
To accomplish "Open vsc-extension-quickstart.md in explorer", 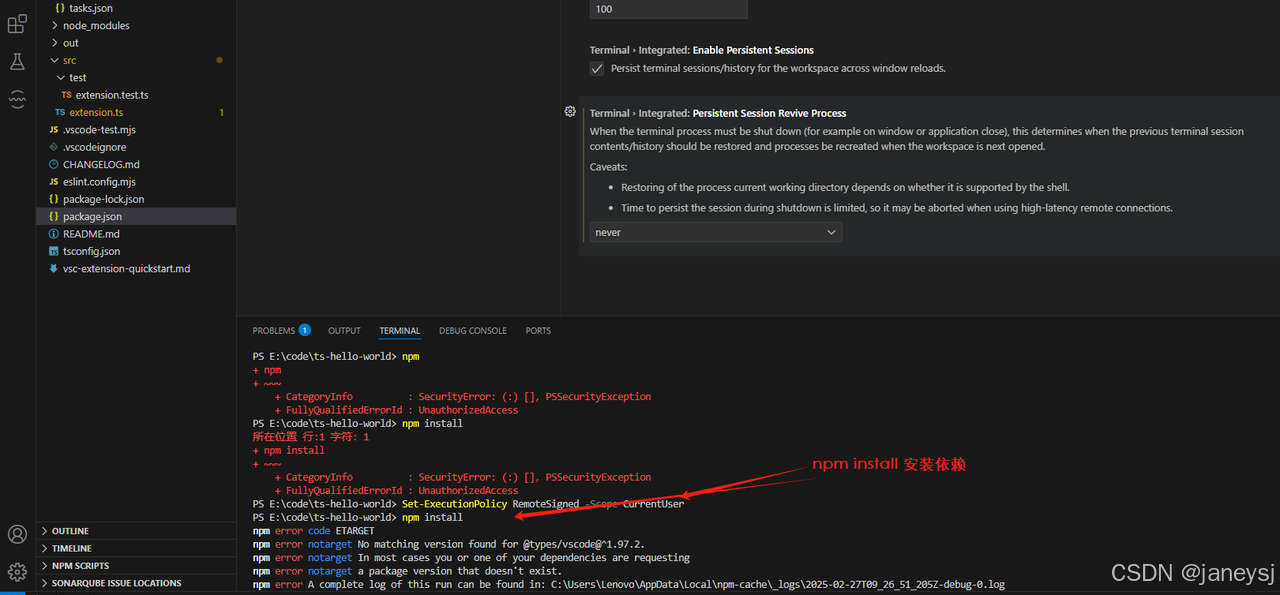I will point(126,269).
